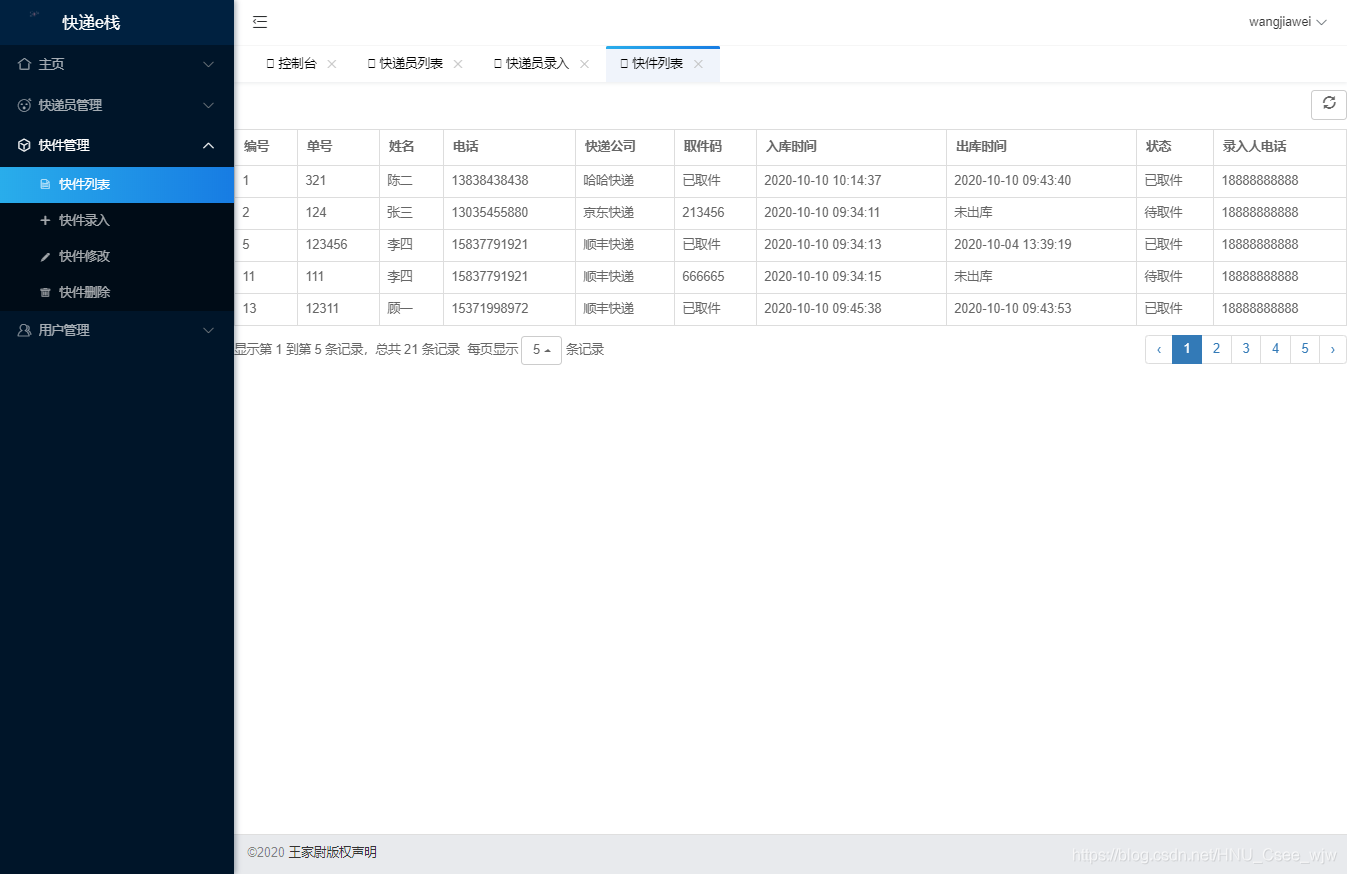Close the 快件列表 tab
Viewport: 1347px width, 874px height.
tap(698, 64)
